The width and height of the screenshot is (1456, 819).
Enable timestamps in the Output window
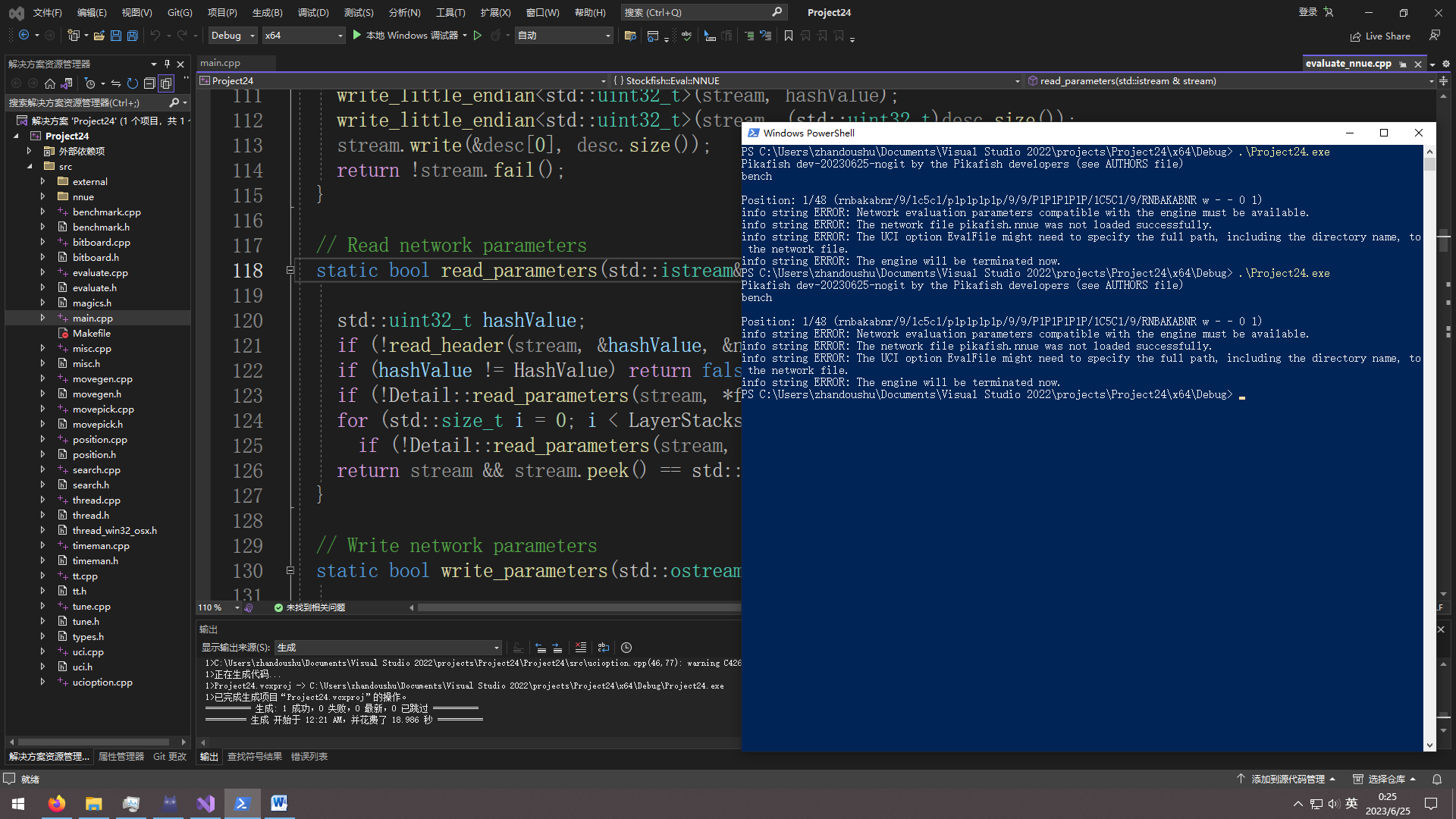coord(626,648)
